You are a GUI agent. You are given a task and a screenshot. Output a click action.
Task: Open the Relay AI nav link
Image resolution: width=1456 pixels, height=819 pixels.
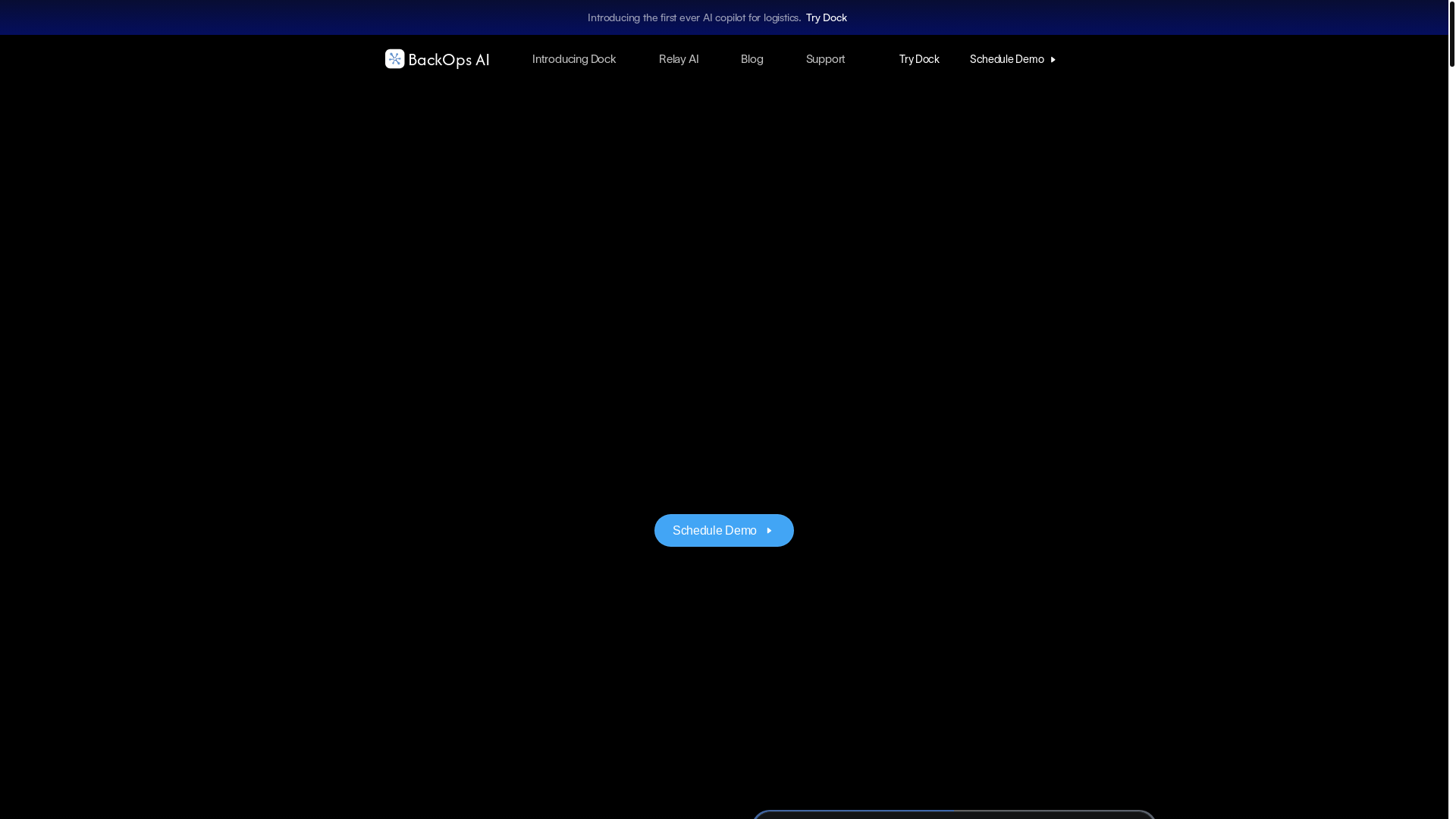click(x=679, y=59)
